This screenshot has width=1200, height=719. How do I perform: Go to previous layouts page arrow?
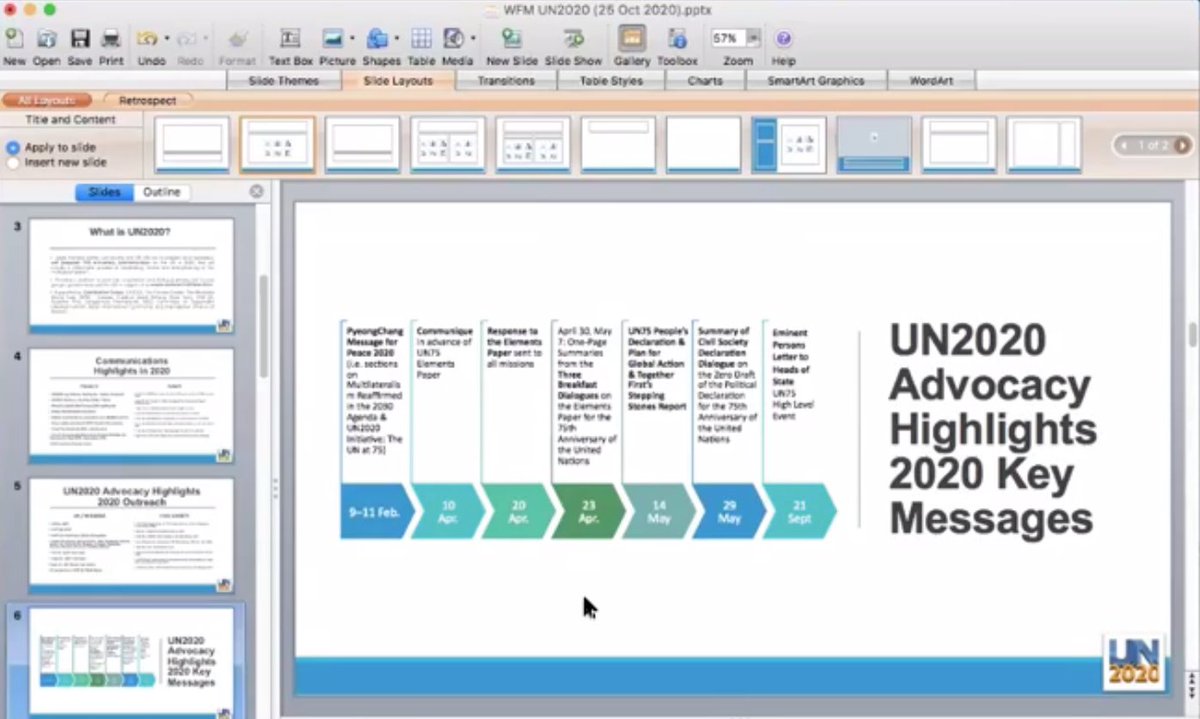point(1125,145)
